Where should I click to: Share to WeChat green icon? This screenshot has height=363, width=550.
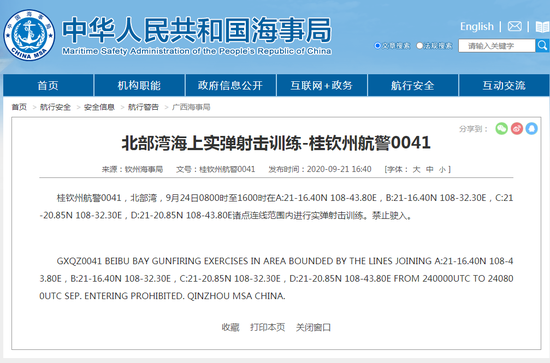(x=502, y=128)
